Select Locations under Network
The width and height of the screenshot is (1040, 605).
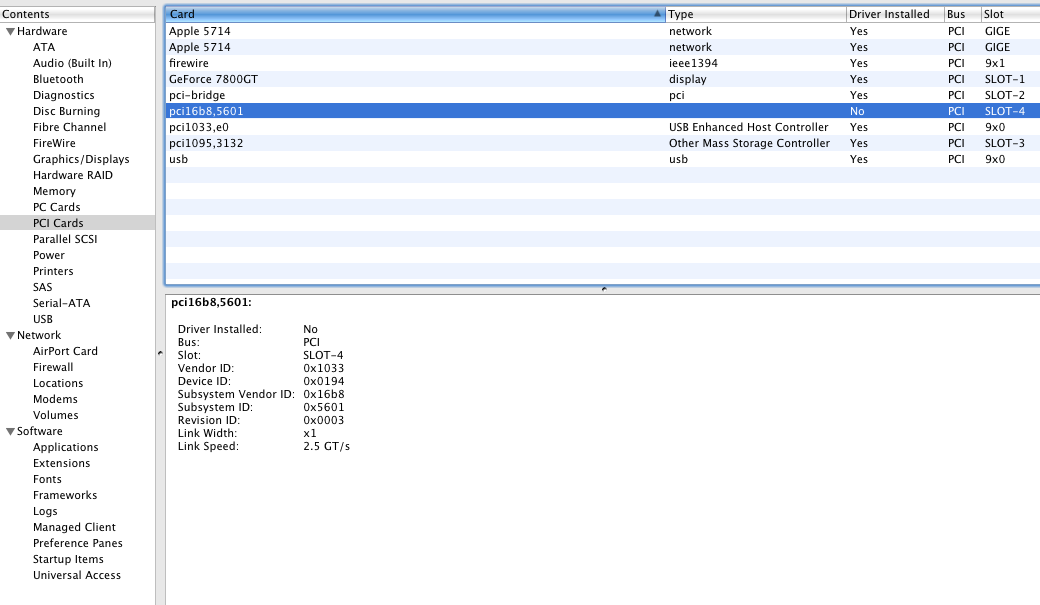(58, 383)
